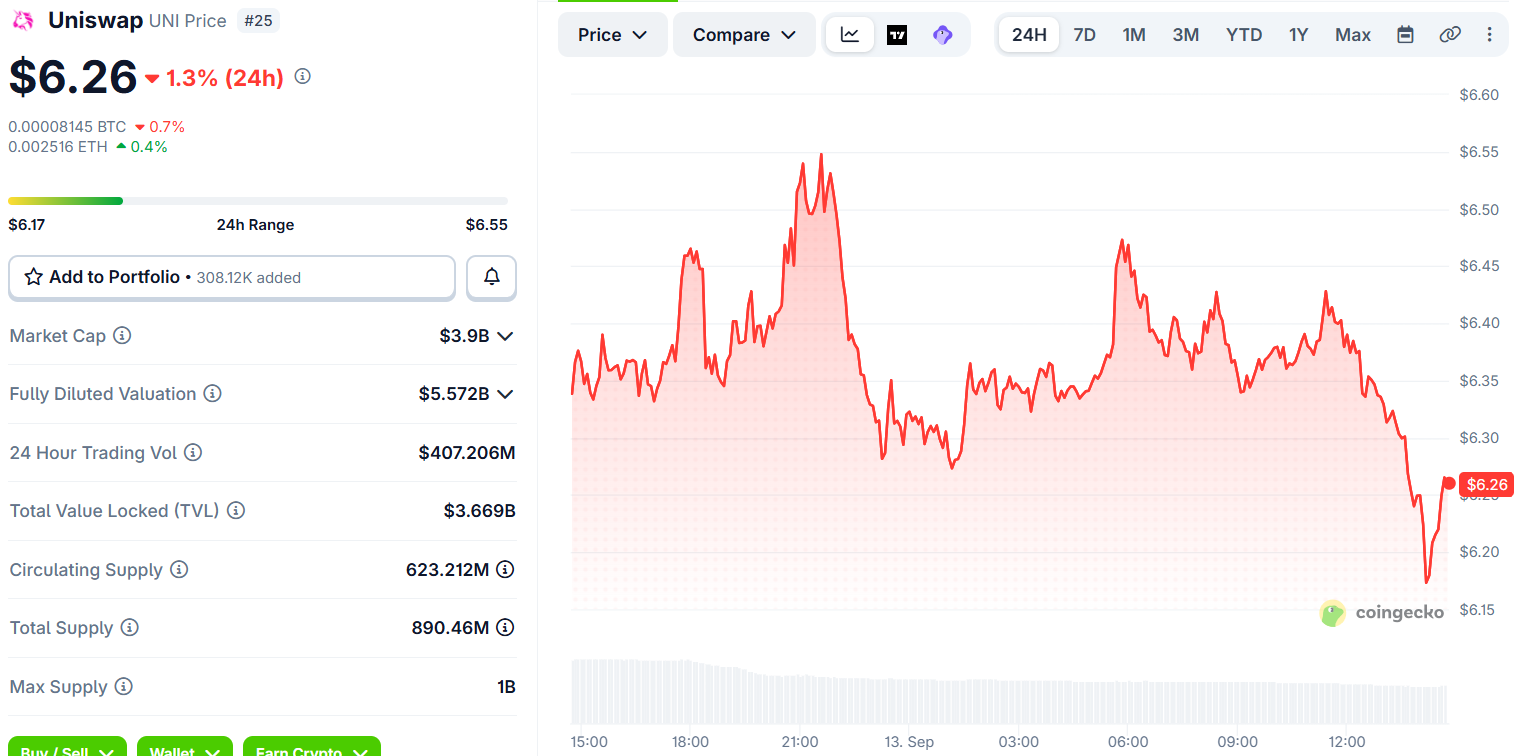Switch to the TradingView chart icon
1517x756 pixels.
point(897,35)
